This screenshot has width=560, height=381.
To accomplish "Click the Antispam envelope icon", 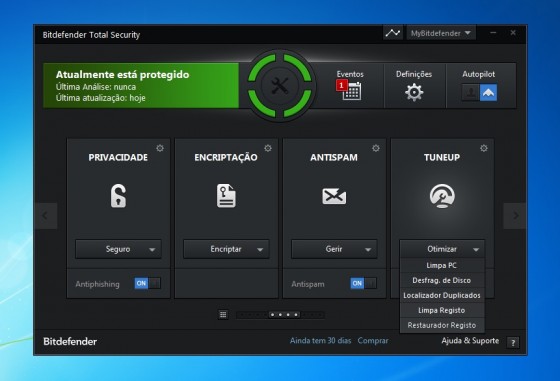I will [334, 196].
